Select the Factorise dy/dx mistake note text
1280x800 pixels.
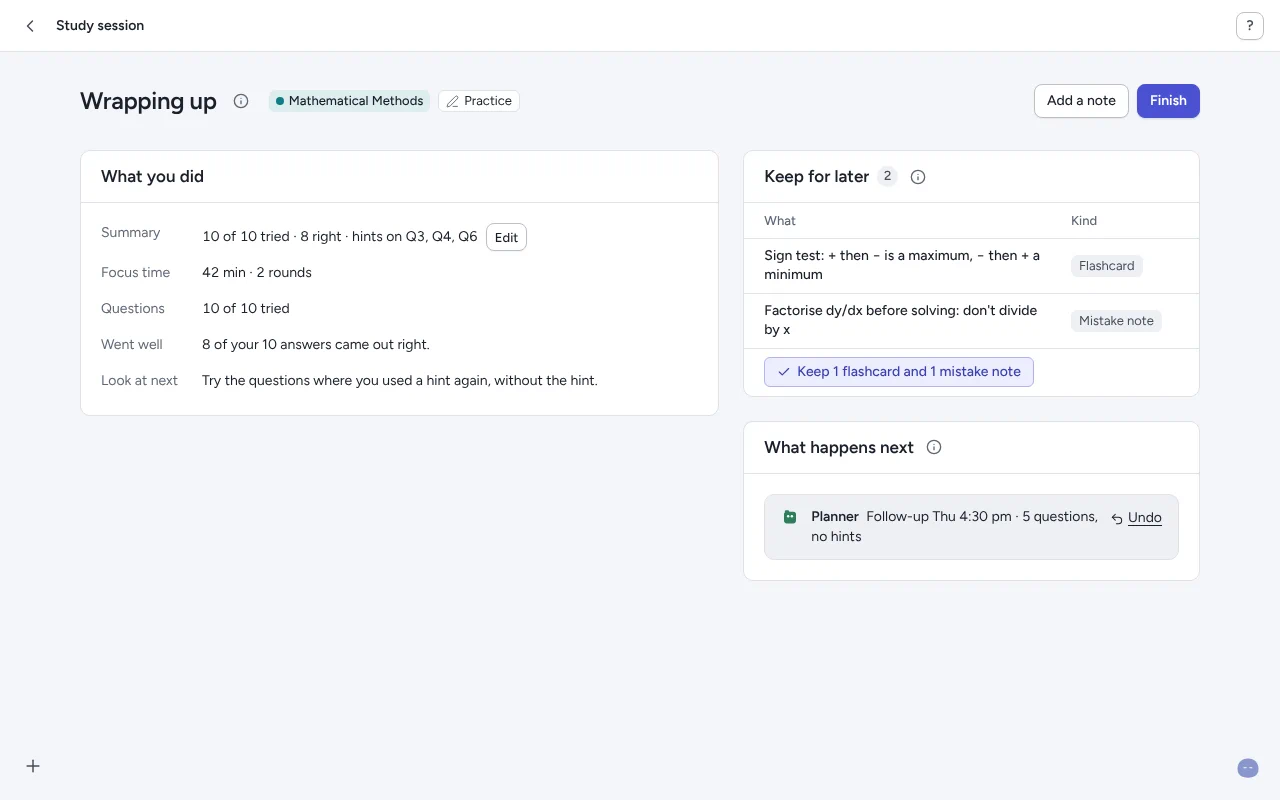point(901,320)
